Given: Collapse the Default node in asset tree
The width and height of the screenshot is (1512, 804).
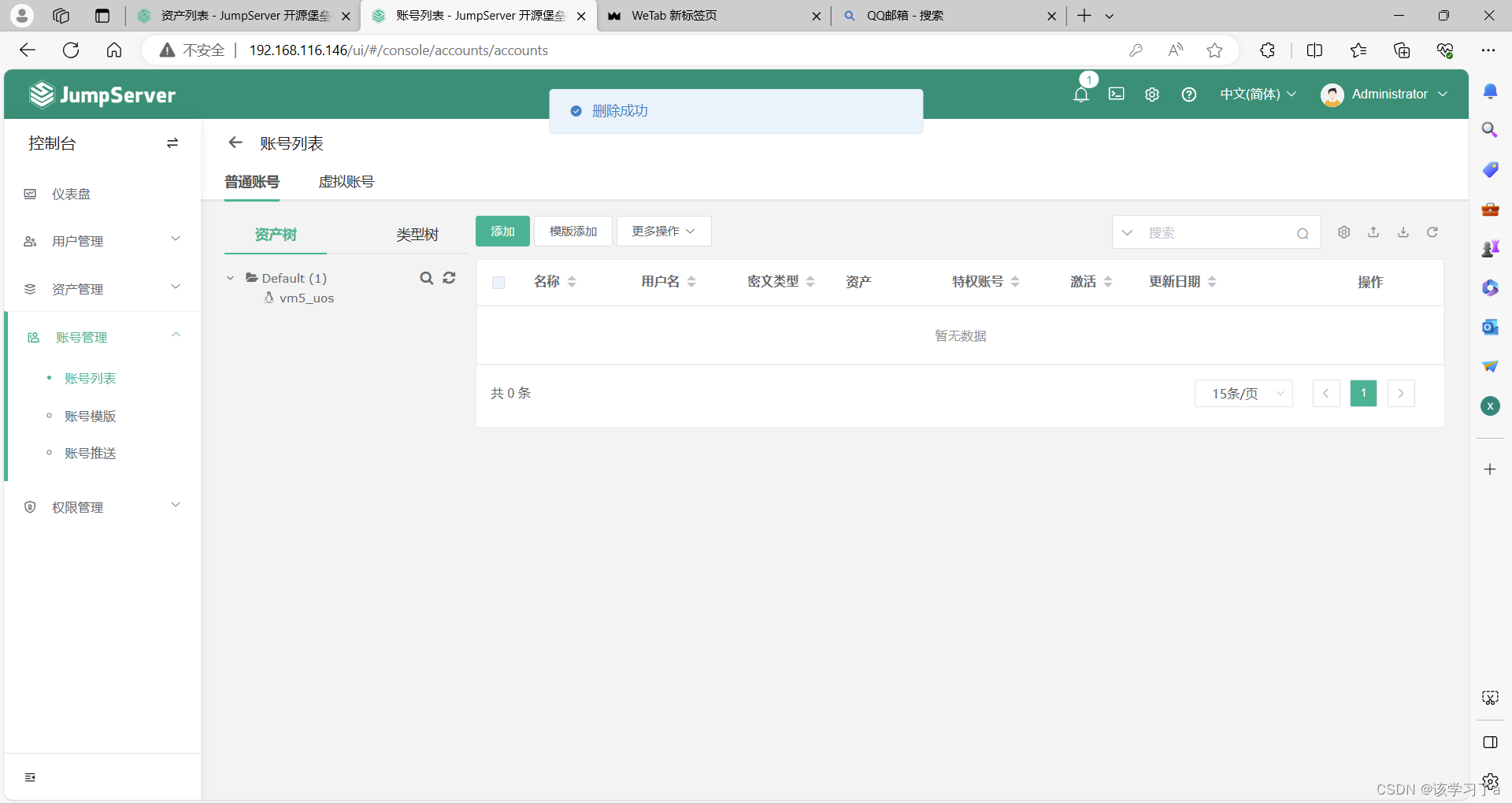Looking at the screenshot, I should tap(230, 278).
